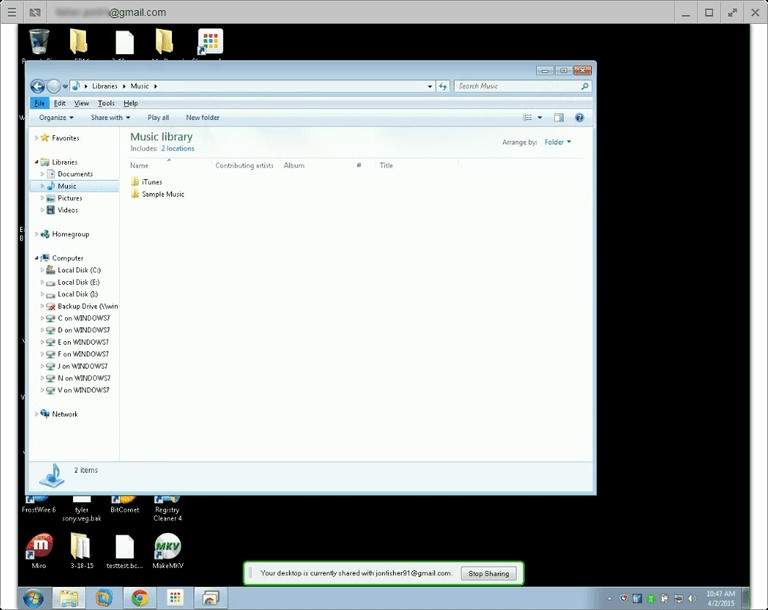
Task: Click the Search Music field
Action: point(517,86)
